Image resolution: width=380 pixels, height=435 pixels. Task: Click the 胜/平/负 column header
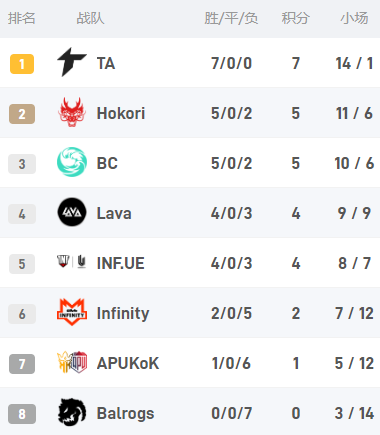pos(231,18)
